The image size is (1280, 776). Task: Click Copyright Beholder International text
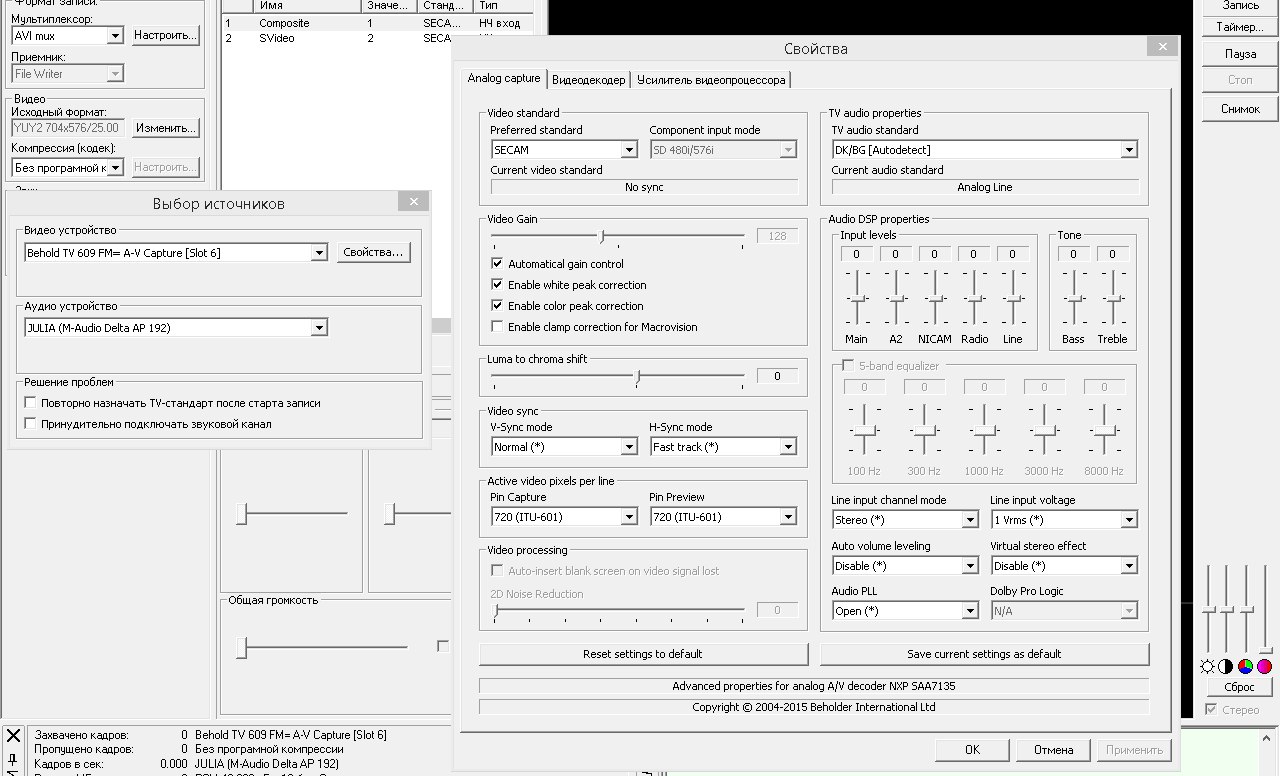coord(814,707)
